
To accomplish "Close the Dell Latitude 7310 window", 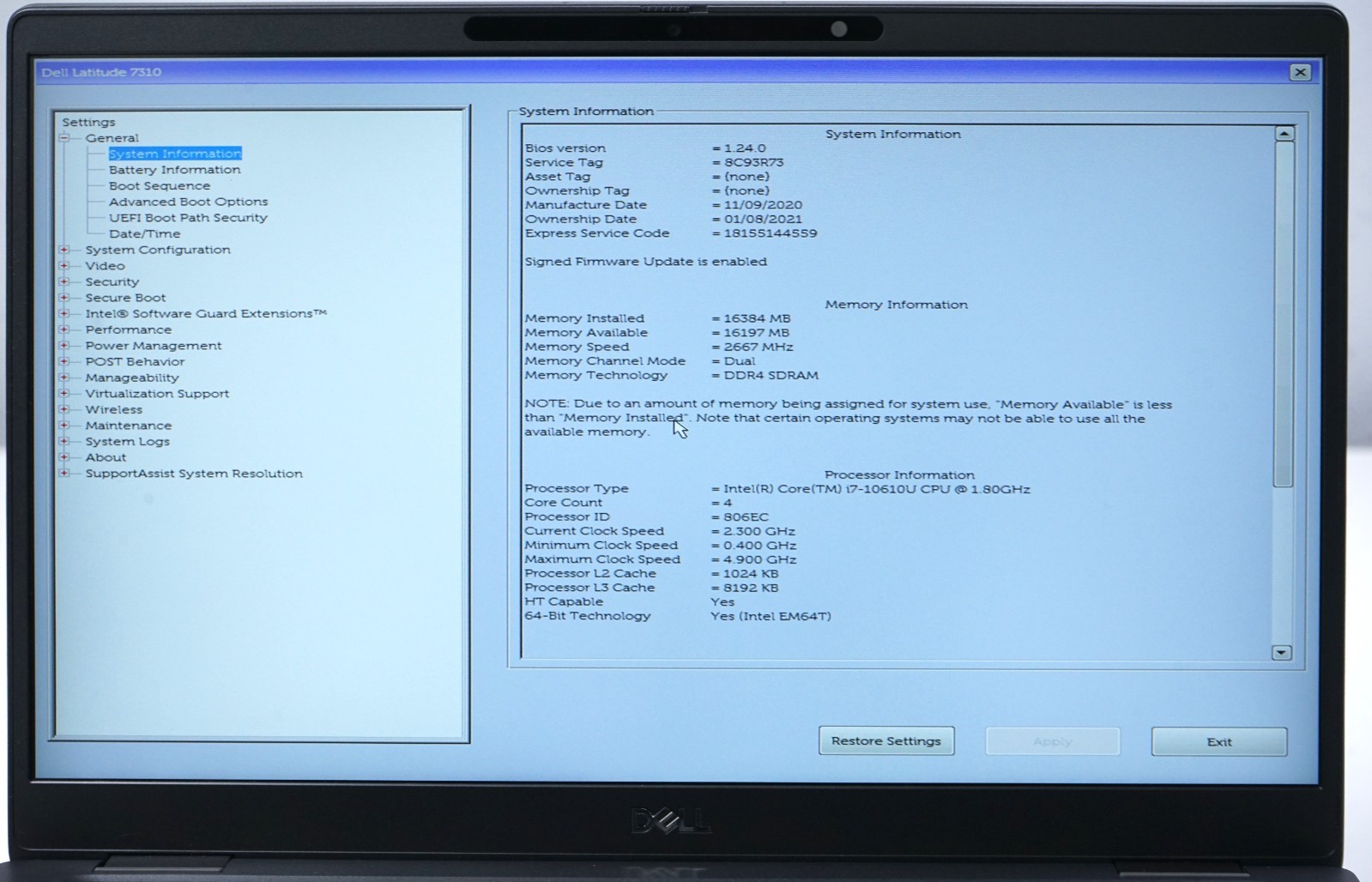I will [x=1301, y=72].
